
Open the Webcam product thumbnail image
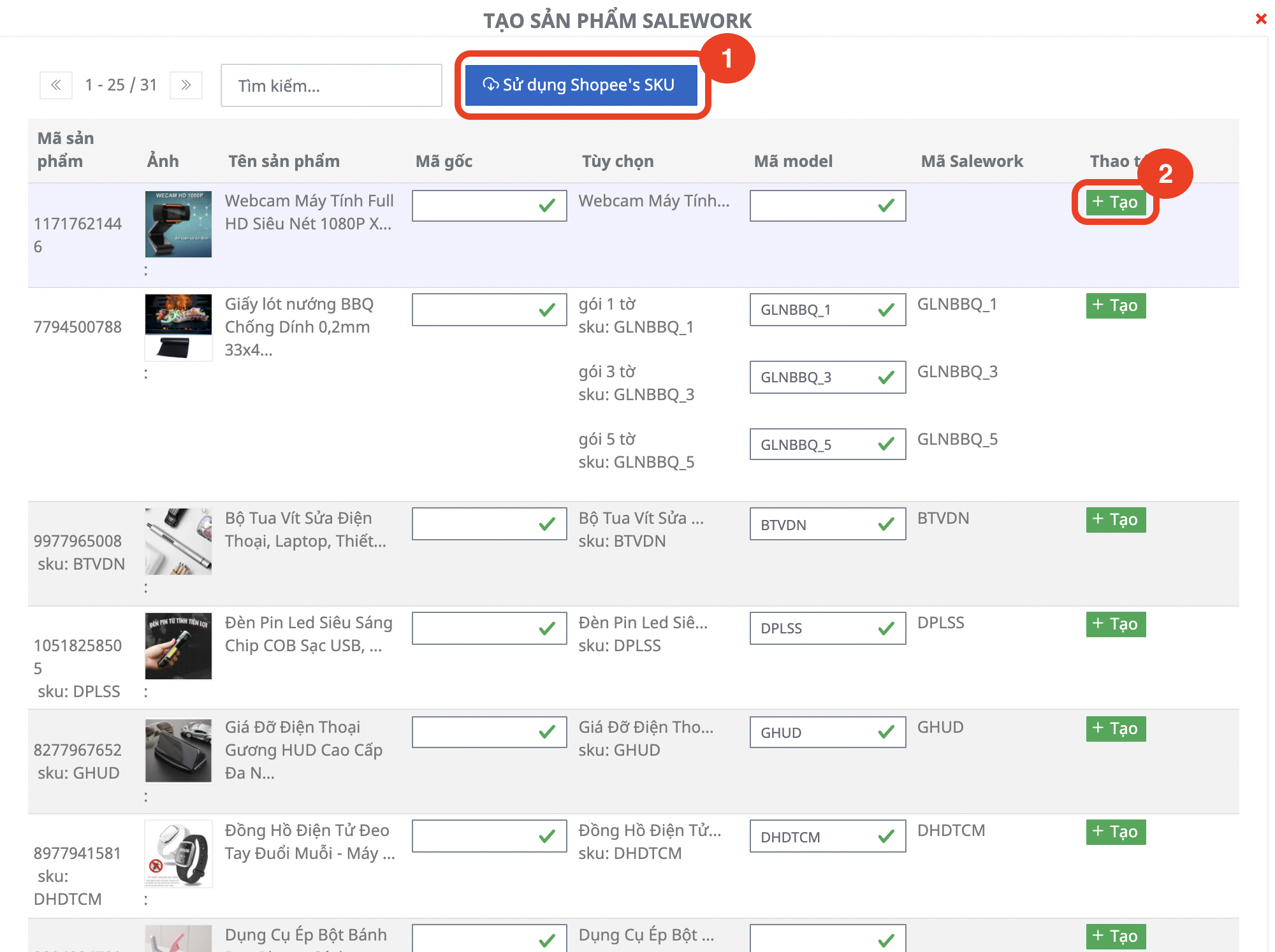(x=178, y=224)
